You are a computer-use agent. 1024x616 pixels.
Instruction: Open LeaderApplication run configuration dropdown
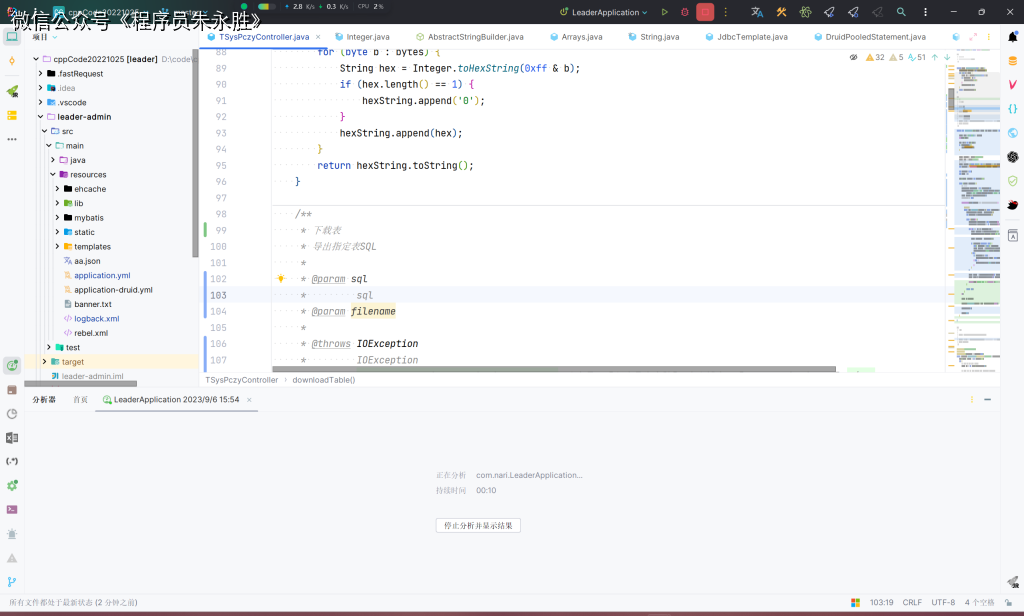point(603,12)
